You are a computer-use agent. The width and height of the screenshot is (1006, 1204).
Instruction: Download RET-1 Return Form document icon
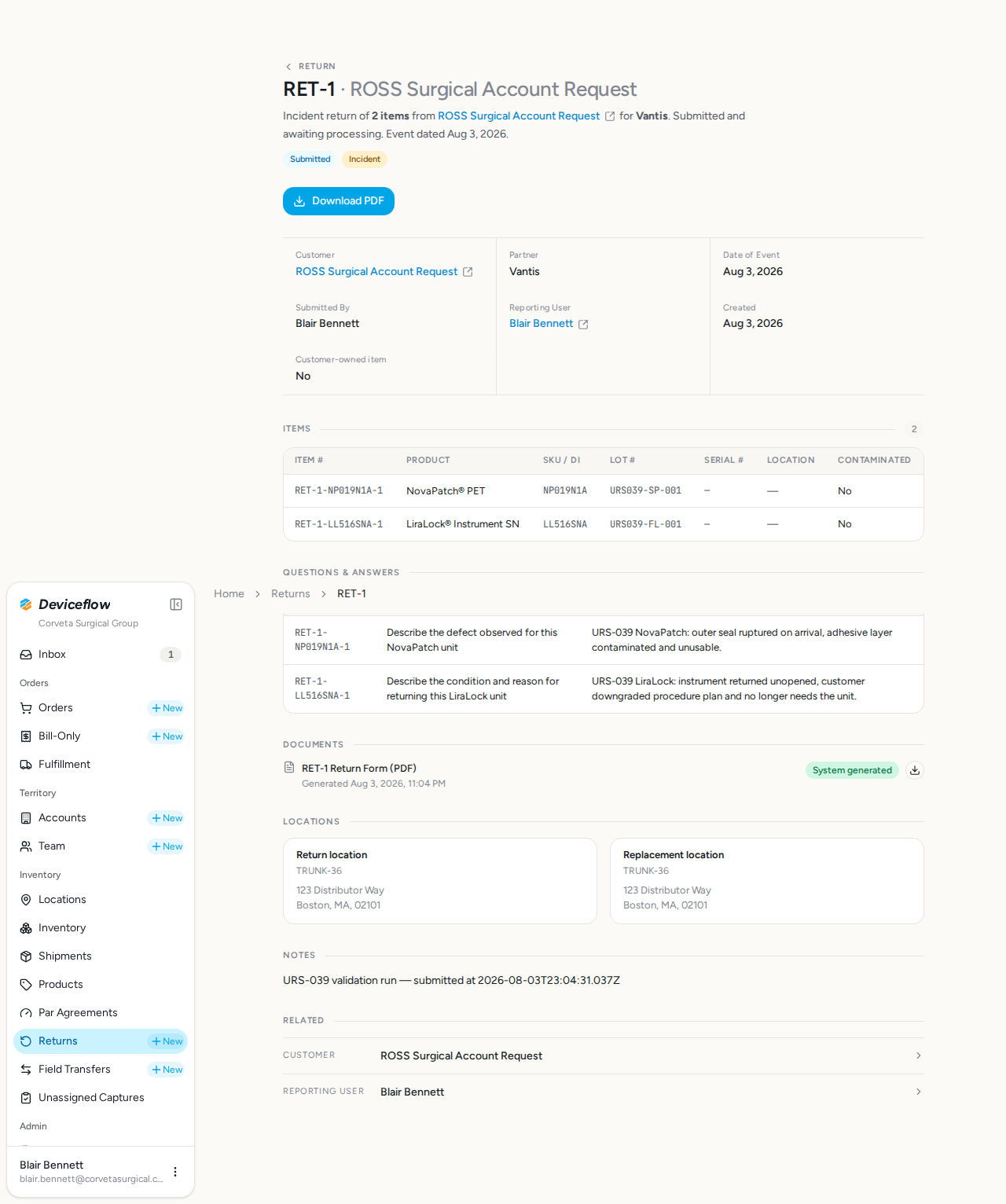pyautogui.click(x=915, y=770)
